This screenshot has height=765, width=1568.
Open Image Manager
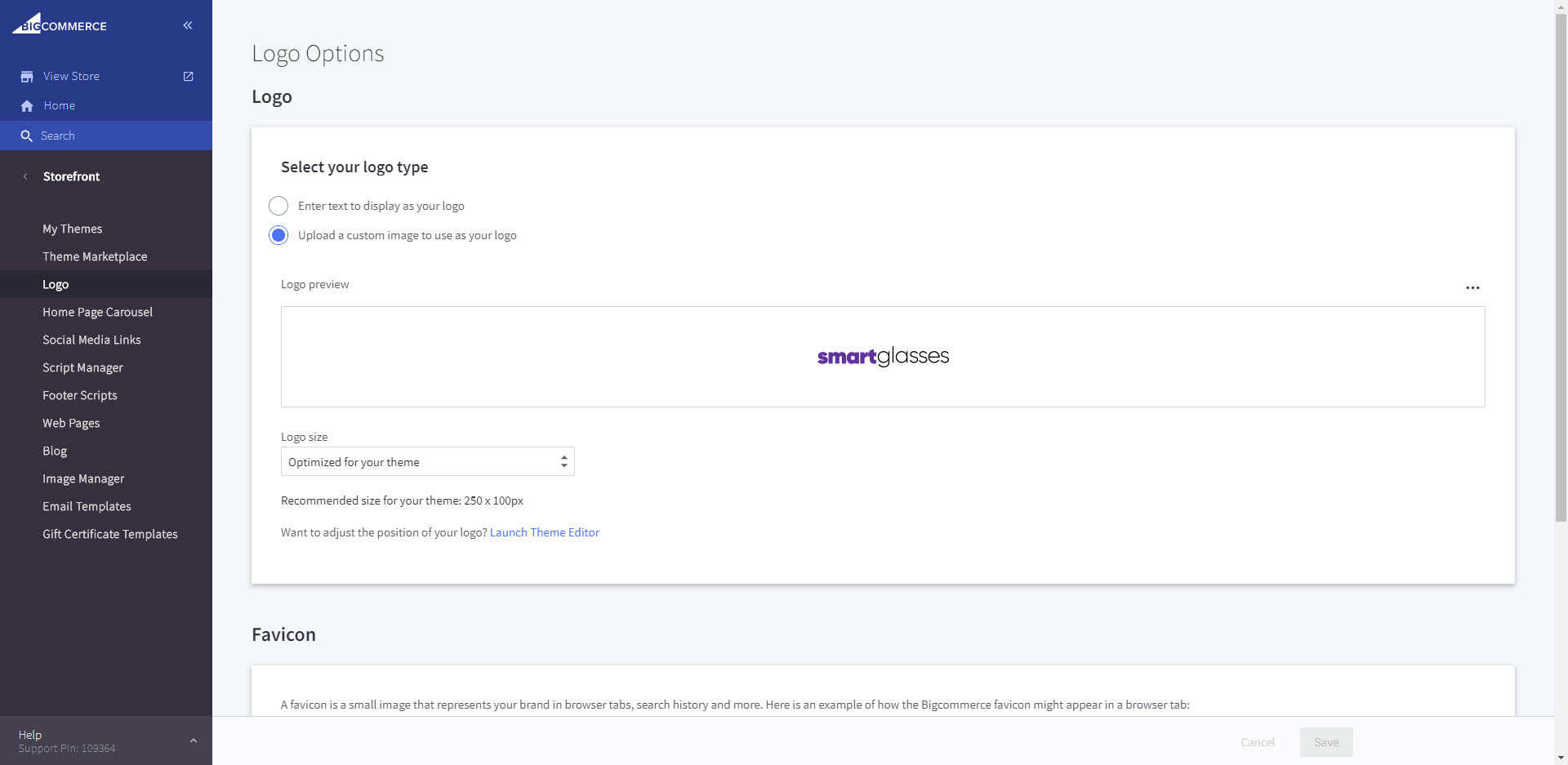pos(83,478)
